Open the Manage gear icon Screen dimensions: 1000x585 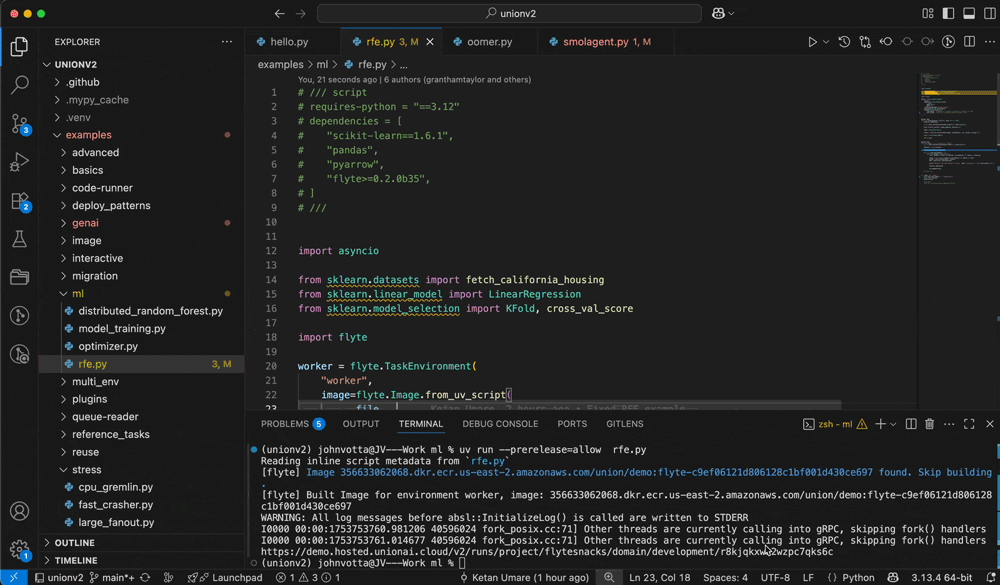click(x=19, y=549)
